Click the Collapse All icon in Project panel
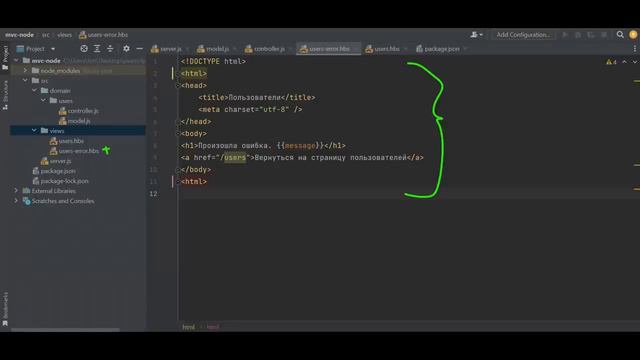This screenshot has width=640, height=360. point(110,49)
